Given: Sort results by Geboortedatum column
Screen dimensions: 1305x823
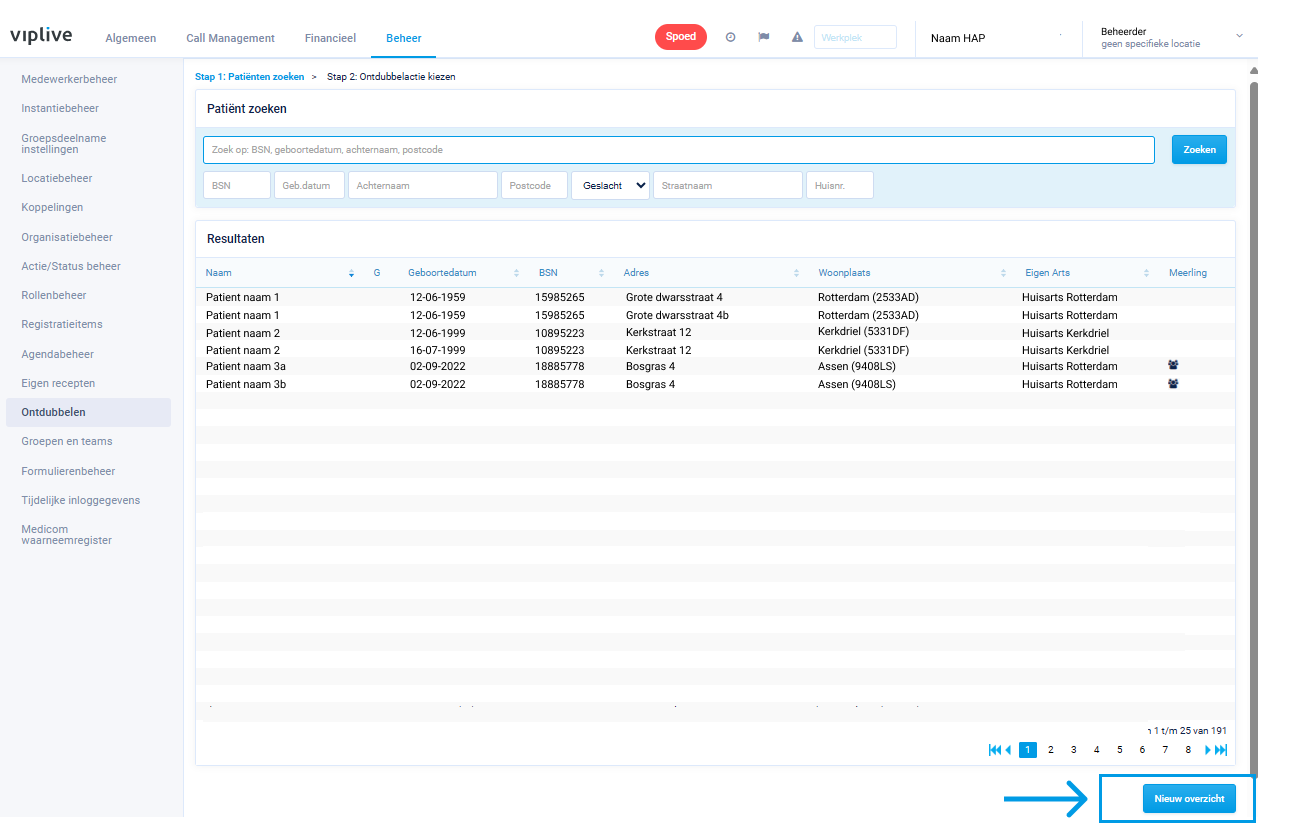Looking at the screenshot, I should coord(516,273).
